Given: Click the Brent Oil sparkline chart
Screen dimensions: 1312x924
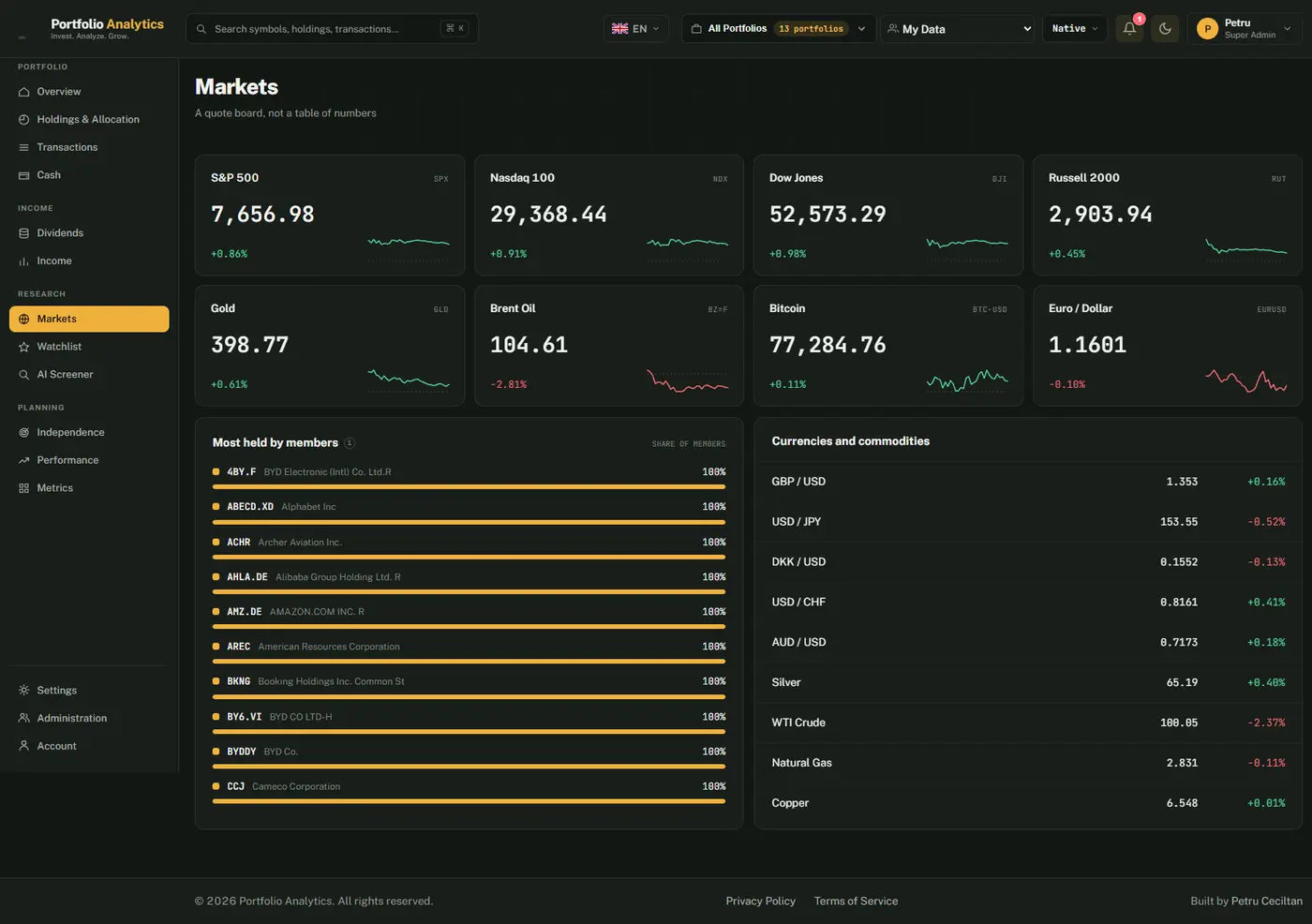Looking at the screenshot, I should click(x=687, y=380).
